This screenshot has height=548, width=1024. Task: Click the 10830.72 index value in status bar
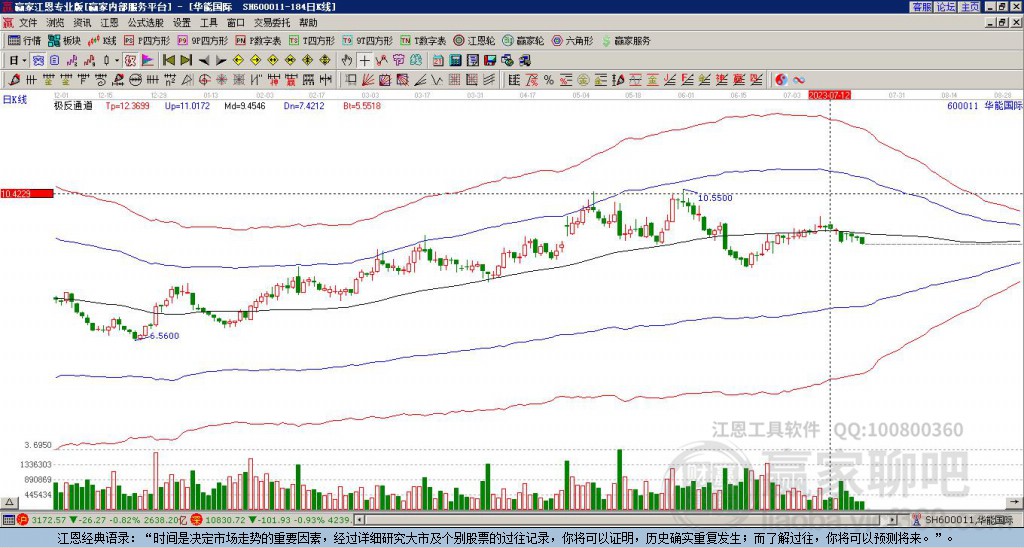(225, 520)
